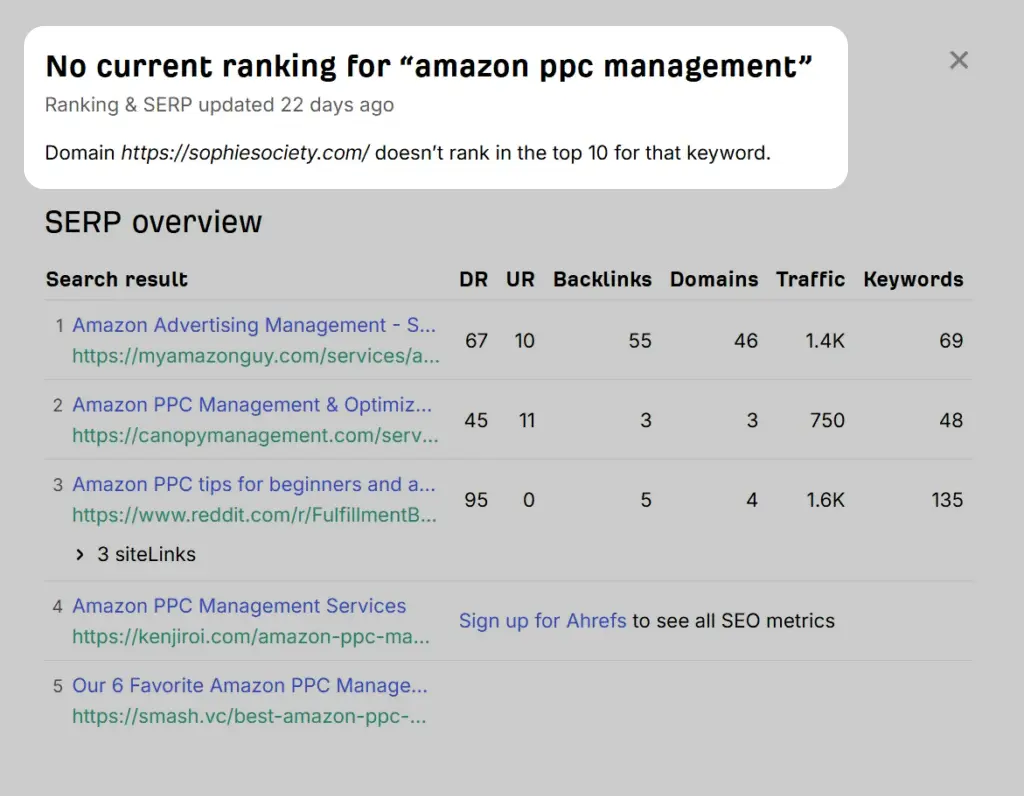Screen dimensions: 1024x796
Task: Click the UR column header
Action: [520, 280]
